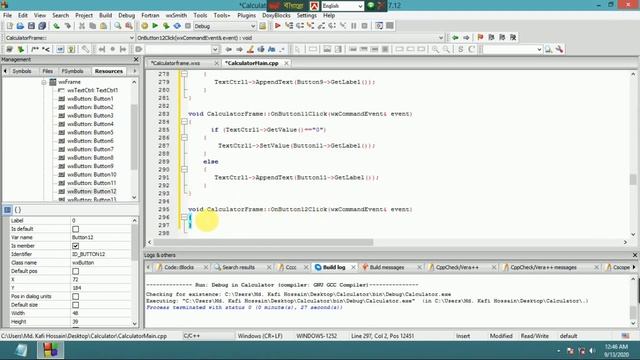Image resolution: width=640 pixels, height=360 pixels.
Task: Click the Highlight marker pen icon
Action: [250, 49]
